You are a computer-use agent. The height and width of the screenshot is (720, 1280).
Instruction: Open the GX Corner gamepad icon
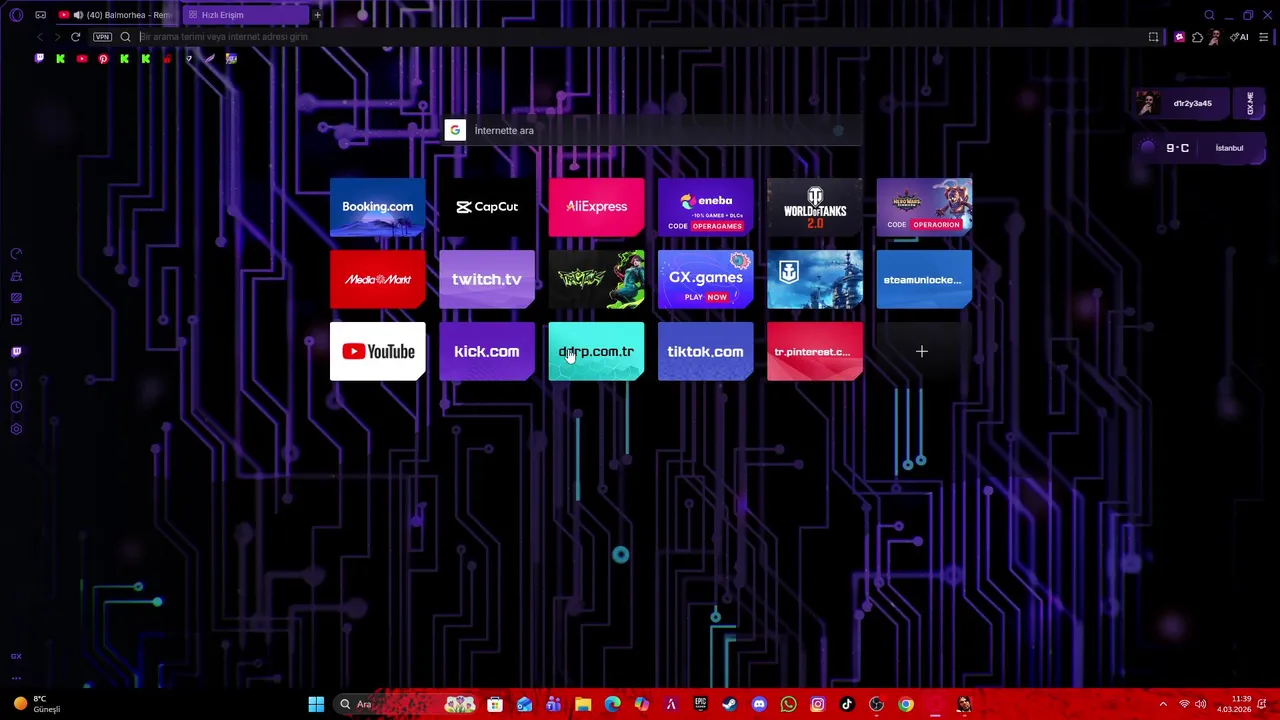(40, 15)
